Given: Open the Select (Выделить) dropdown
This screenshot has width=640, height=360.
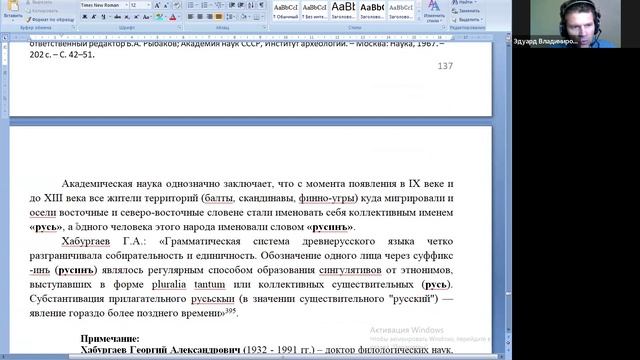Looking at the screenshot, I should pos(467,20).
